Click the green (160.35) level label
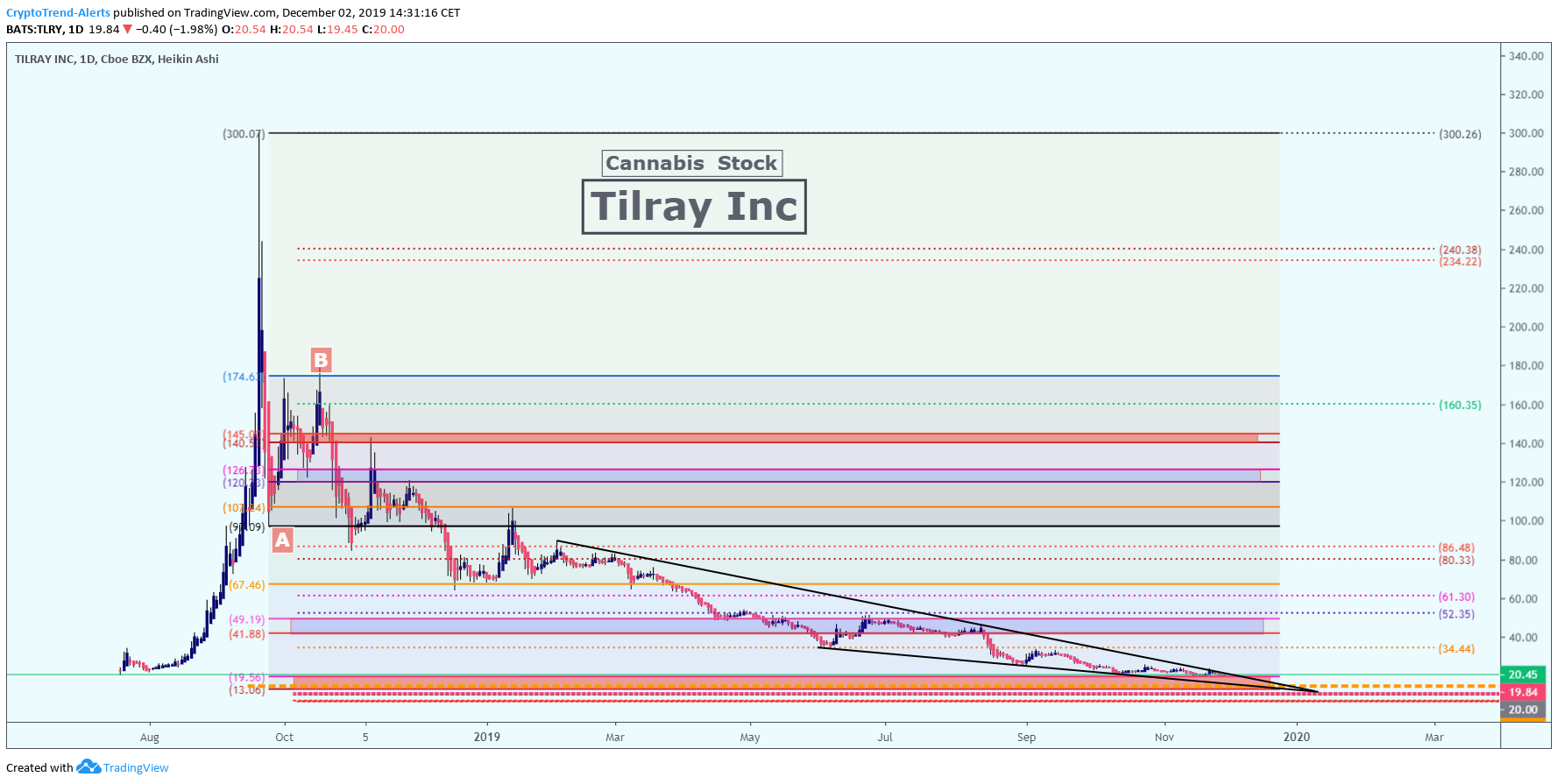Image resolution: width=1558 pixels, height=784 pixels. (1460, 405)
